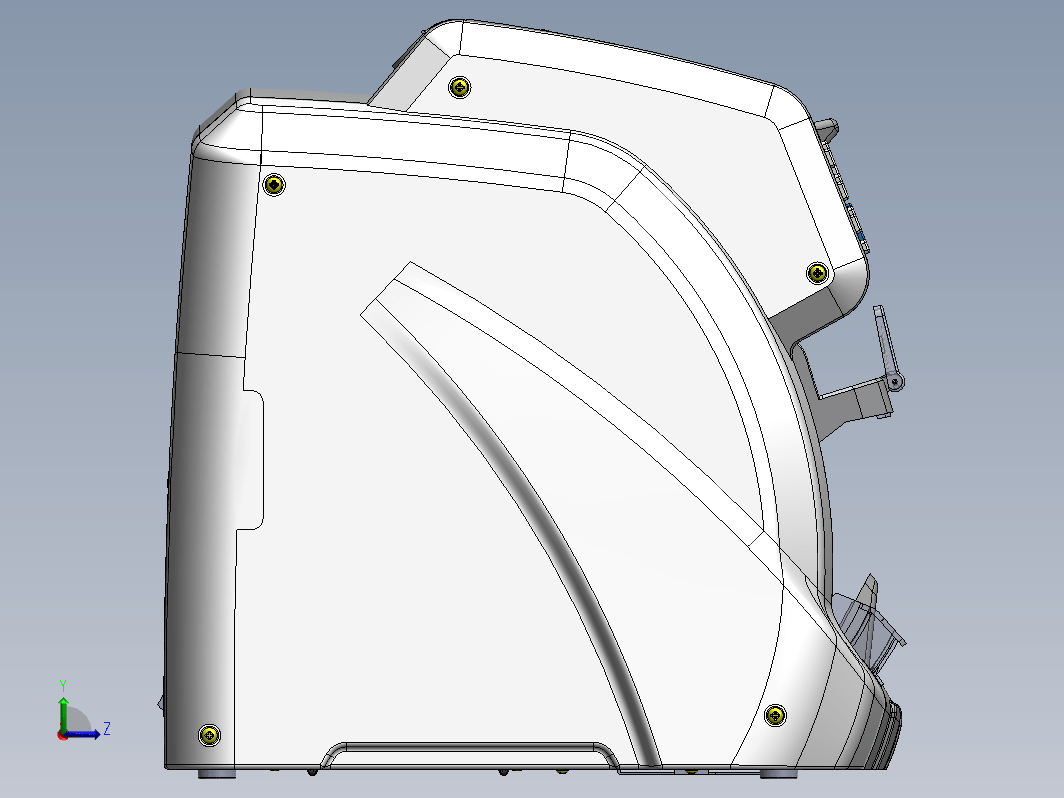Select the yellow screw beside the rear output opening
This screenshot has height=798, width=1064.
[818, 273]
